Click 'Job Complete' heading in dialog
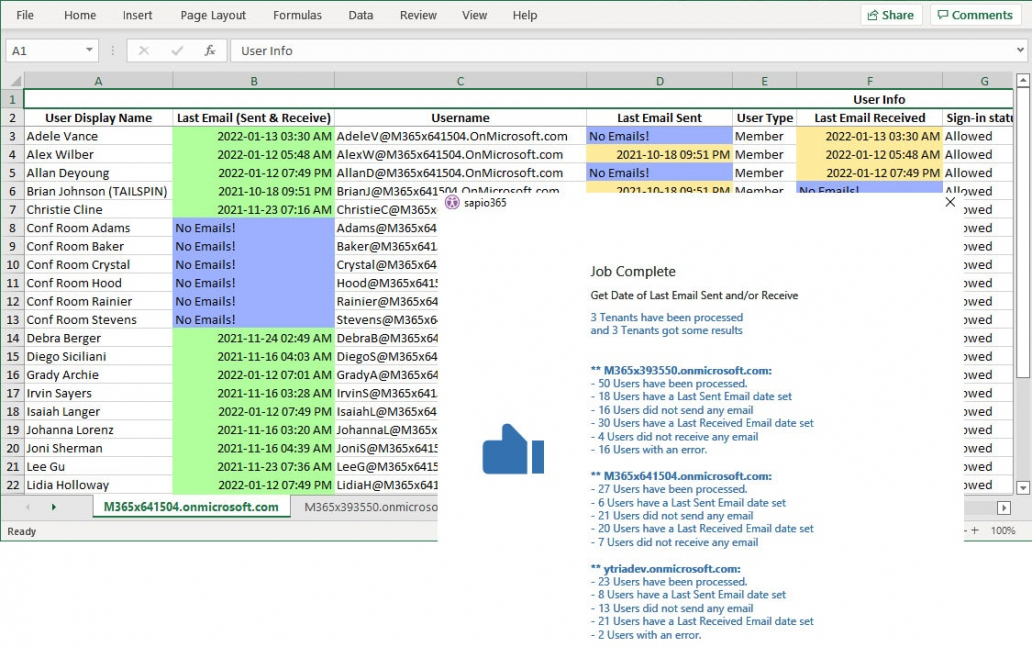The width and height of the screenshot is (1032, 647). [632, 271]
